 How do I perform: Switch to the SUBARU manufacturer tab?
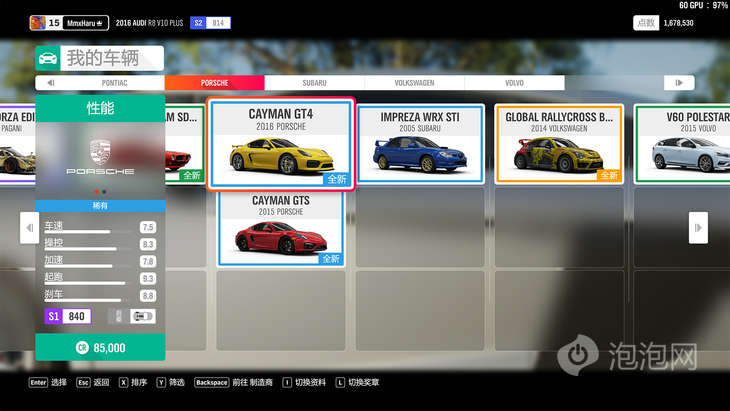[x=314, y=83]
